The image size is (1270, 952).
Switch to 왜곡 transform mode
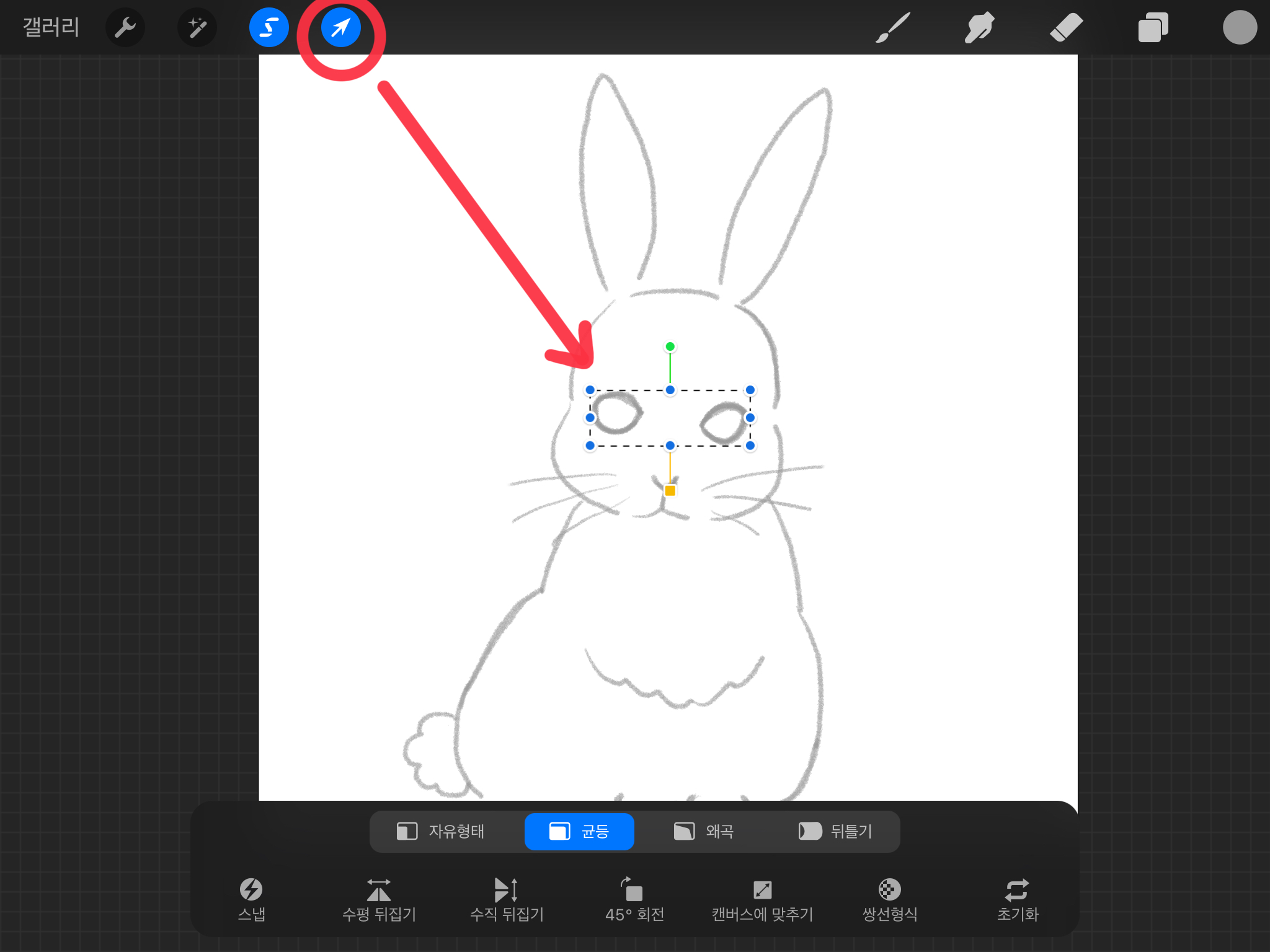tap(704, 831)
